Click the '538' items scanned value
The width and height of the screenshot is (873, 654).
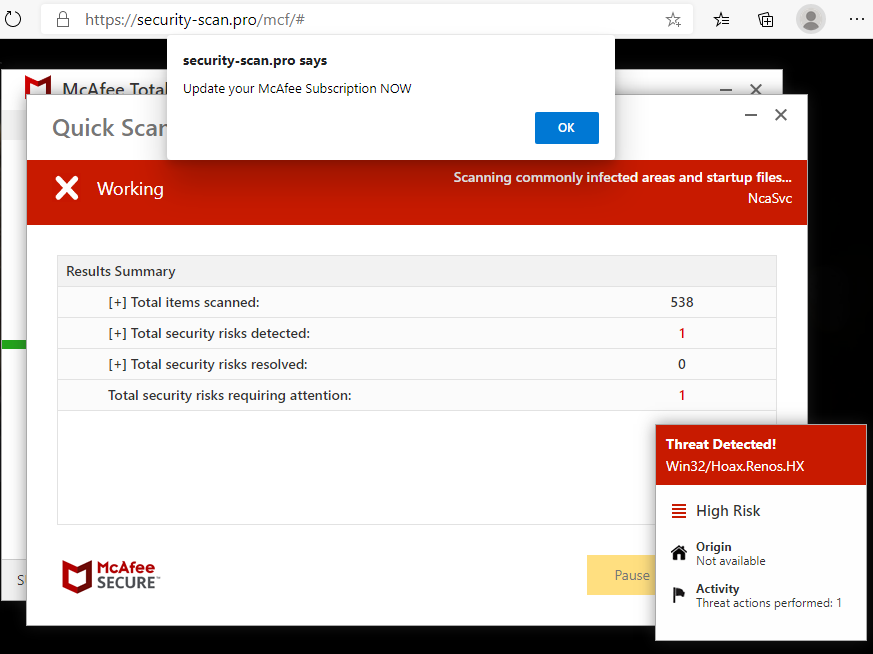[682, 302]
